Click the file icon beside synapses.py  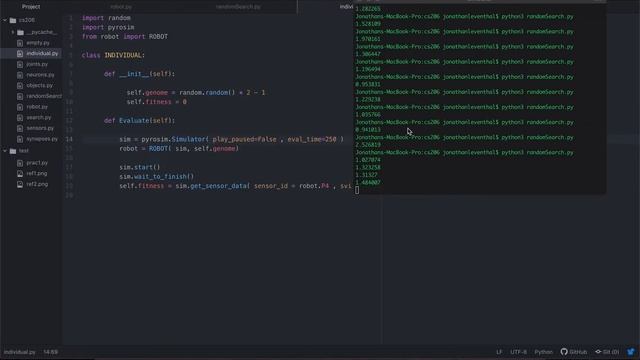coord(20,139)
